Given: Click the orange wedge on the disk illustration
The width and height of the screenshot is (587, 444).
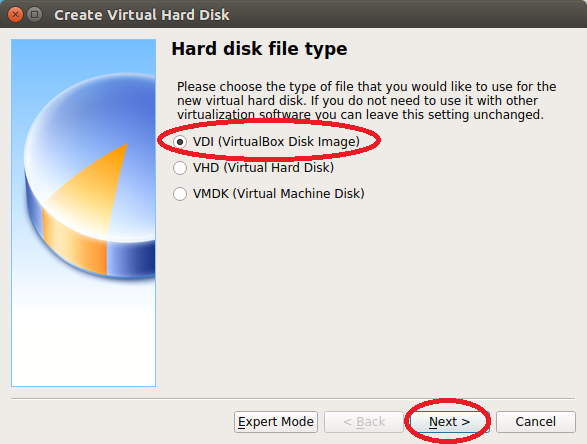Looking at the screenshot, I should pos(99,187).
